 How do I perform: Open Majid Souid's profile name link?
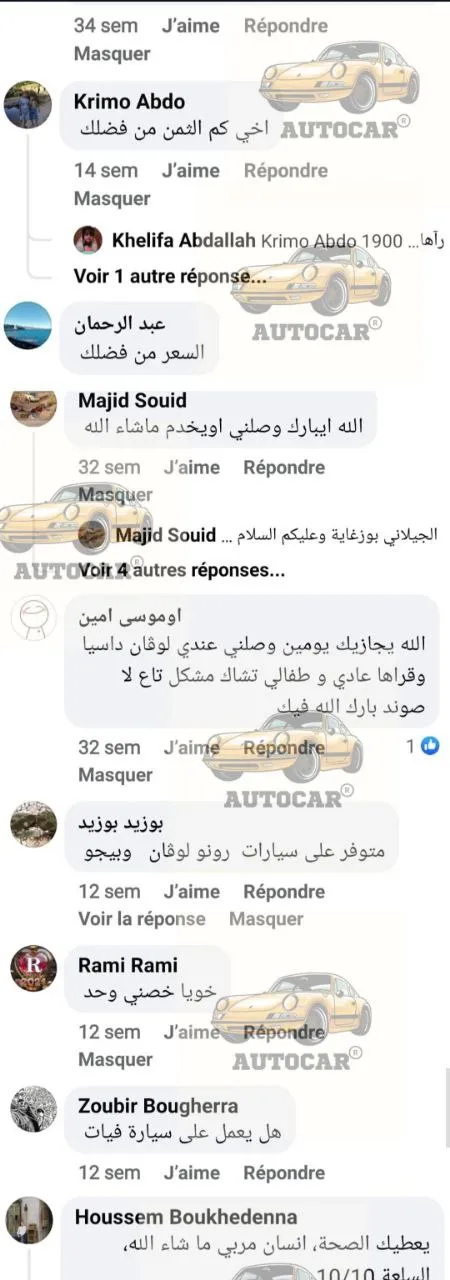pos(132,400)
